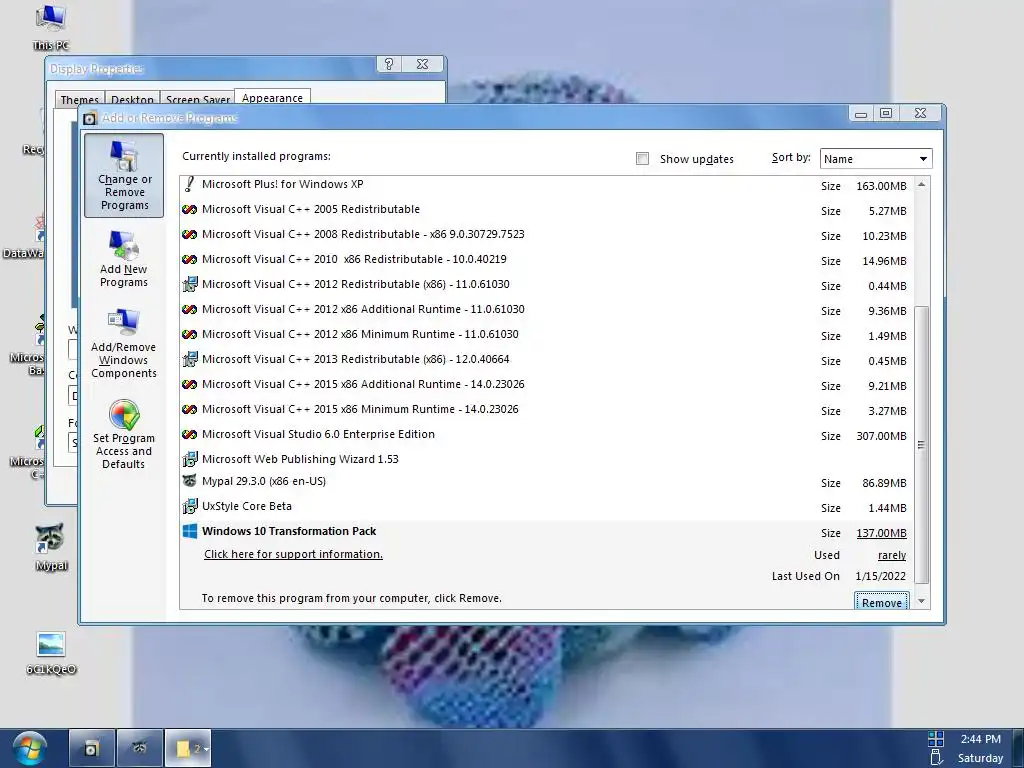This screenshot has width=1024, height=768.
Task: Click grouped folder taskbar button
Action: tap(188, 748)
